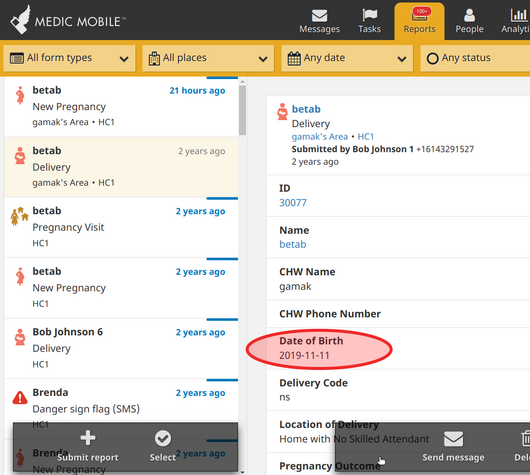Click the plus icon to submit report
Image resolution: width=530 pixels, height=475 pixels.
[x=88, y=438]
